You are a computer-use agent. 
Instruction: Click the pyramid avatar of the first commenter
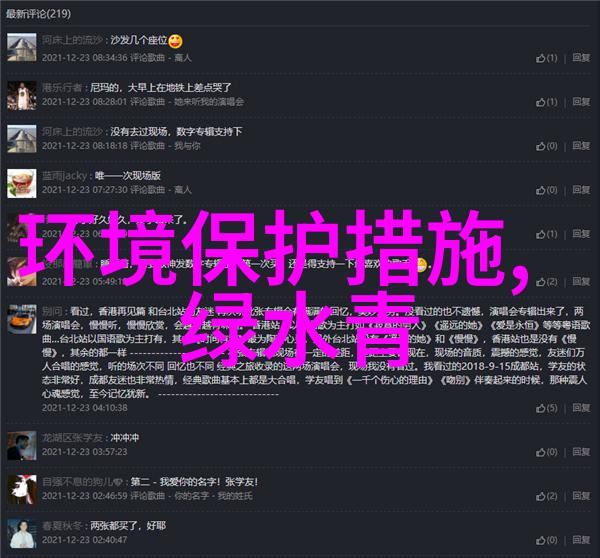pos(22,47)
